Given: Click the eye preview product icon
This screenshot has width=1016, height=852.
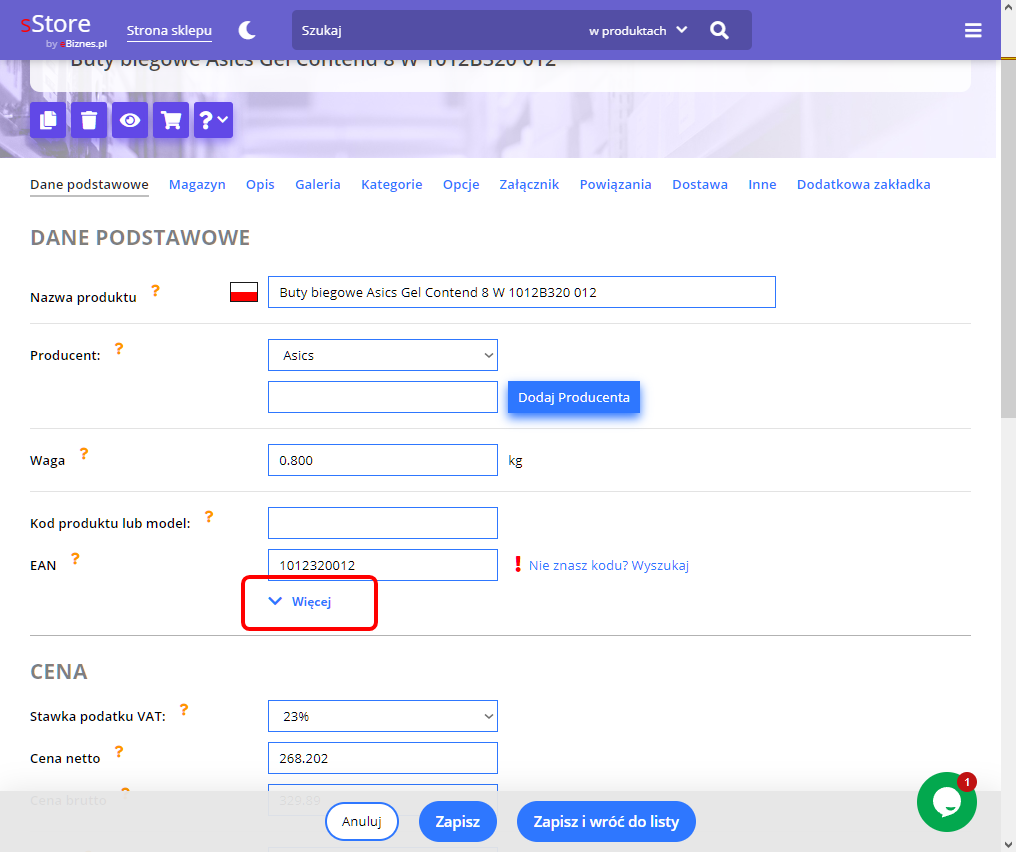Looking at the screenshot, I should [130, 120].
